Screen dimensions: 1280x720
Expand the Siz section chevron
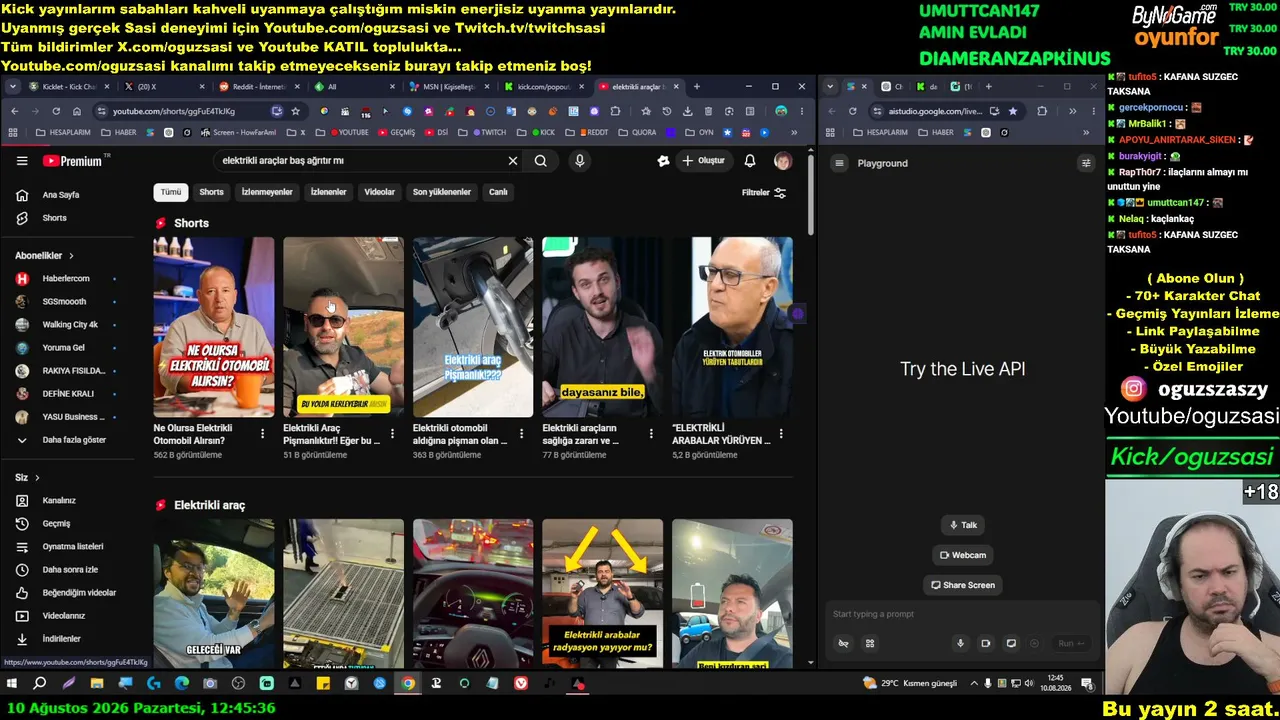pyautogui.click(x=37, y=478)
